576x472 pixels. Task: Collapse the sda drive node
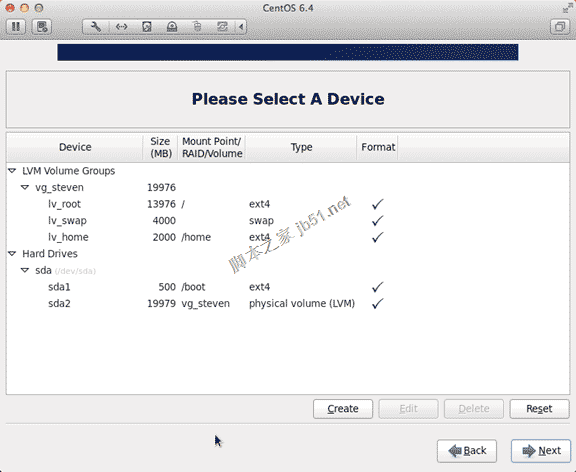pyautogui.click(x=25, y=270)
